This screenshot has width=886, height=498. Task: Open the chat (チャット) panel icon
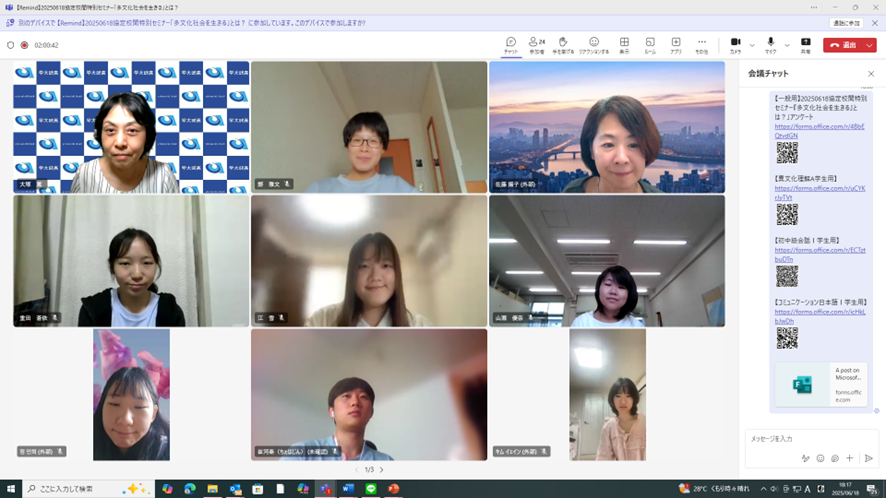click(x=511, y=44)
